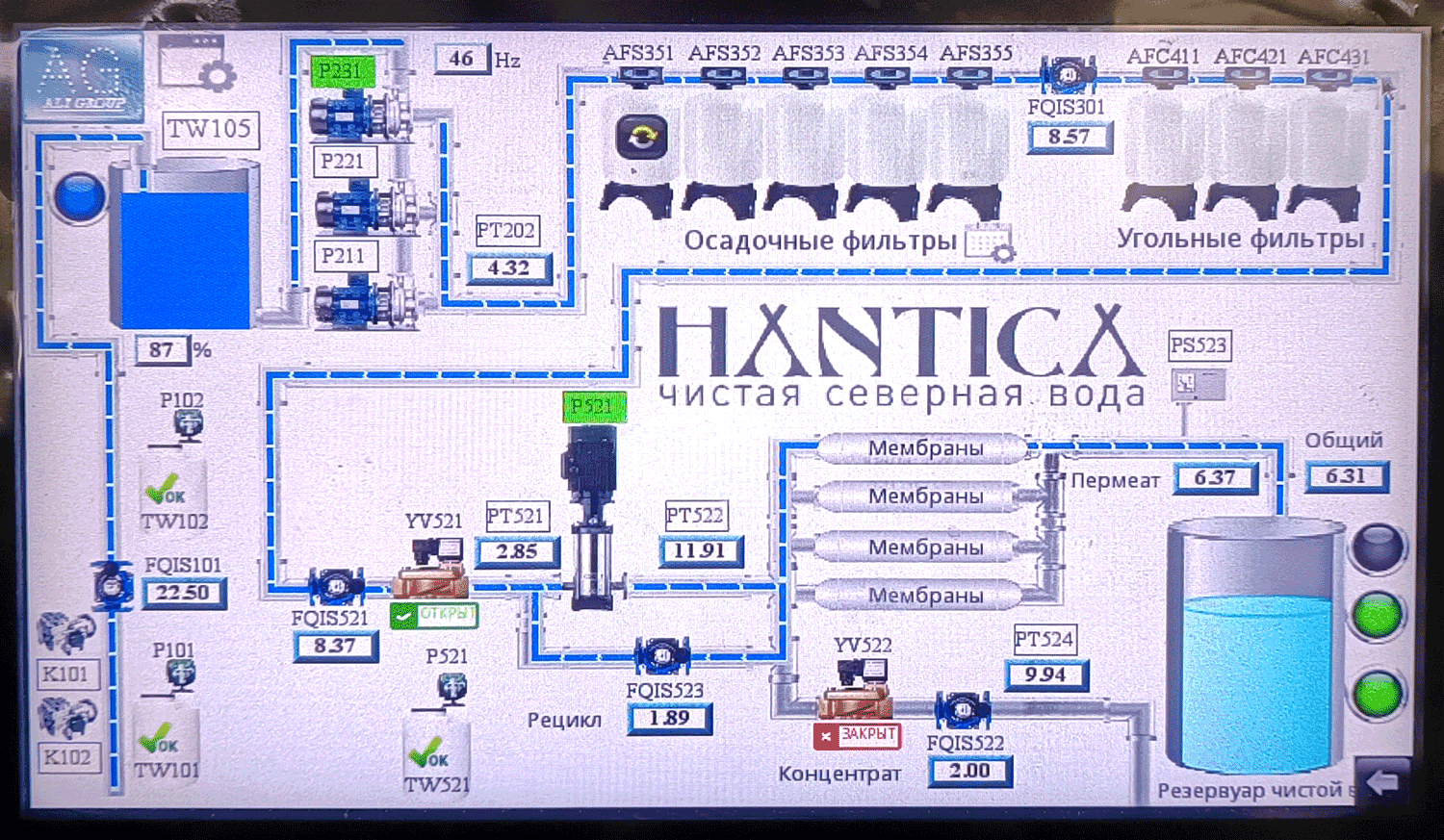The height and width of the screenshot is (840, 1444).
Task: Click the FQIS522 concentrate value 2.00
Action: click(x=970, y=771)
